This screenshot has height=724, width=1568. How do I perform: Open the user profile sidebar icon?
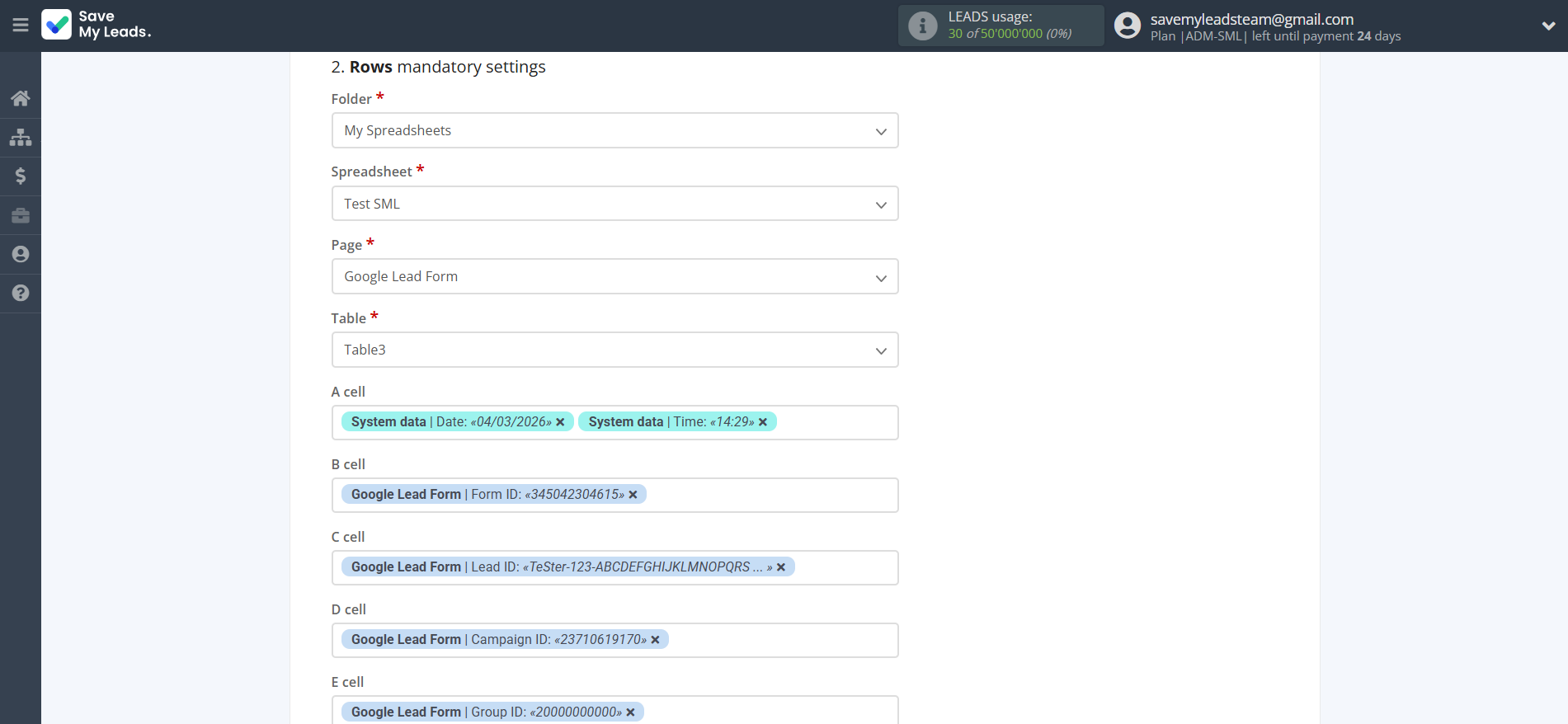[x=21, y=254]
